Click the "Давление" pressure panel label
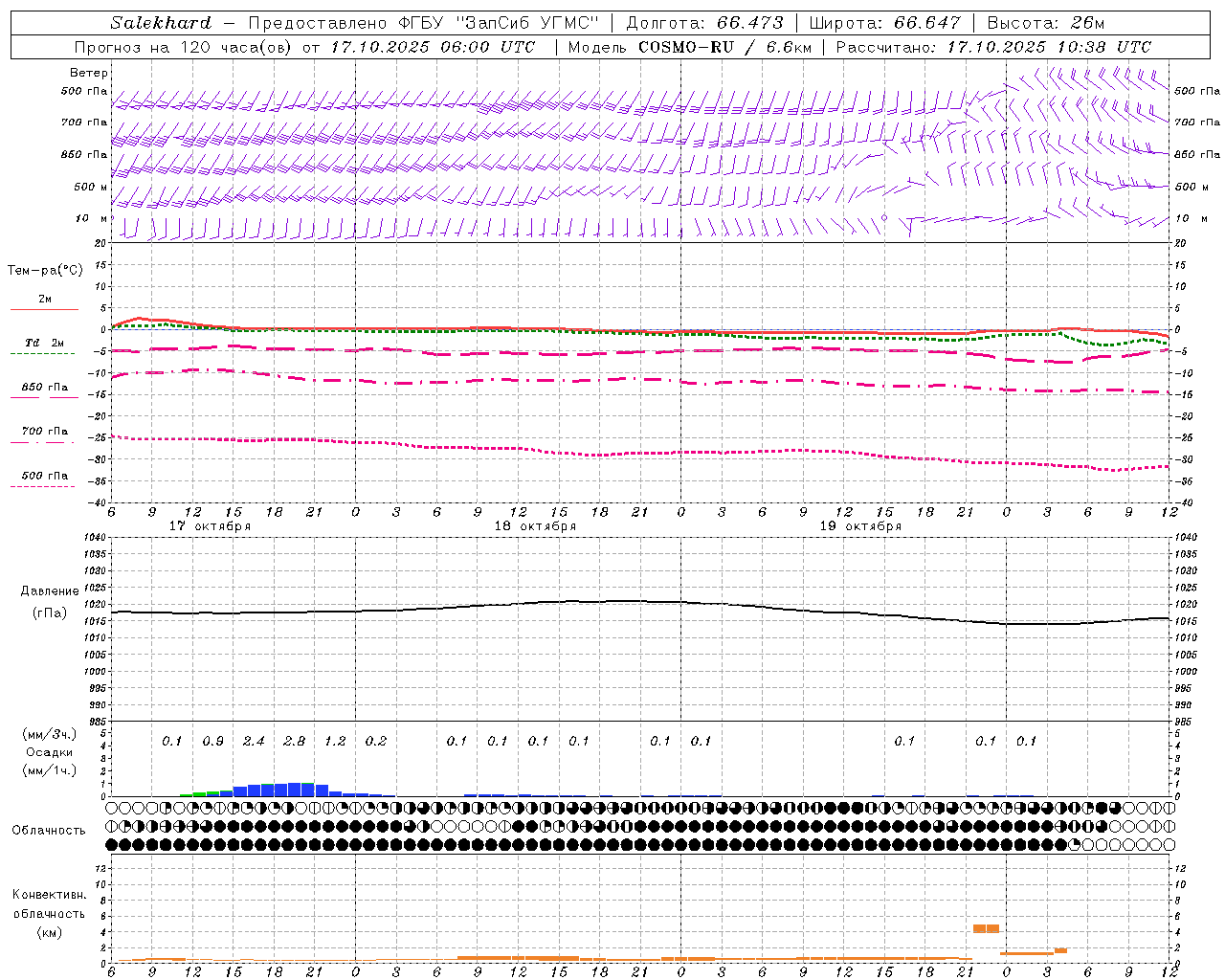Screen dimensions: 1225x980 pyautogui.click(x=50, y=591)
